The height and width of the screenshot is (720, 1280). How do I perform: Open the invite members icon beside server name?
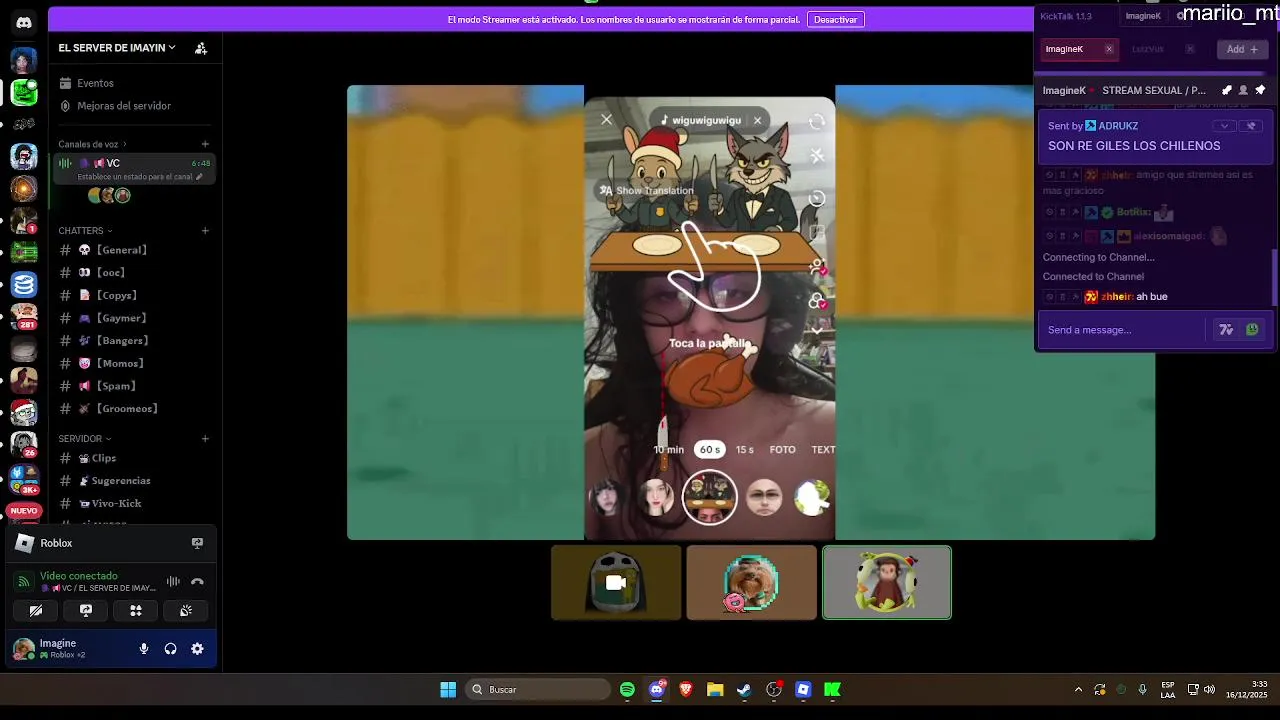(201, 48)
